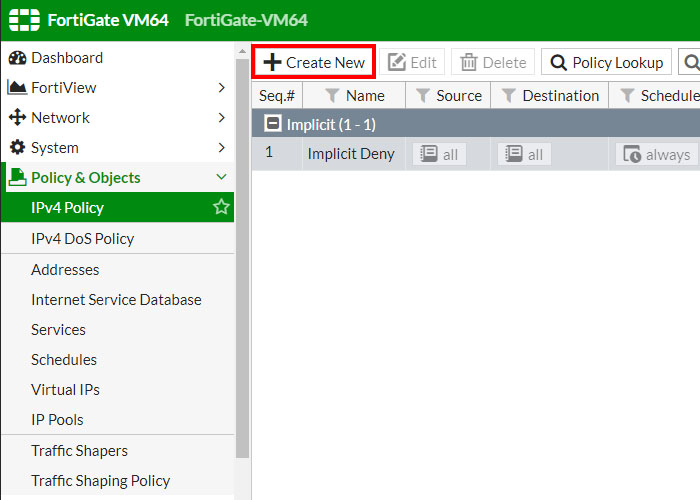Expand the System menu section
Image resolution: width=700 pixels, height=500 pixels.
221,148
